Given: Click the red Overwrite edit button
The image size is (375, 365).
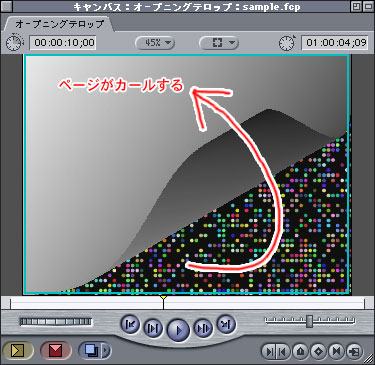Looking at the screenshot, I should tap(55, 350).
